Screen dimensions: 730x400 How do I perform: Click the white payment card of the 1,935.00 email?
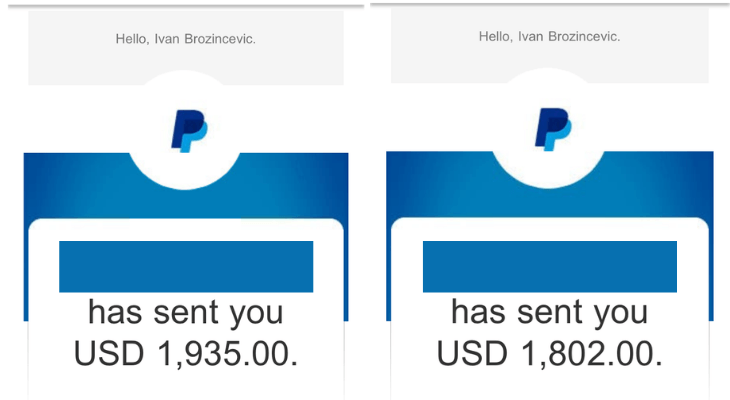(x=186, y=309)
